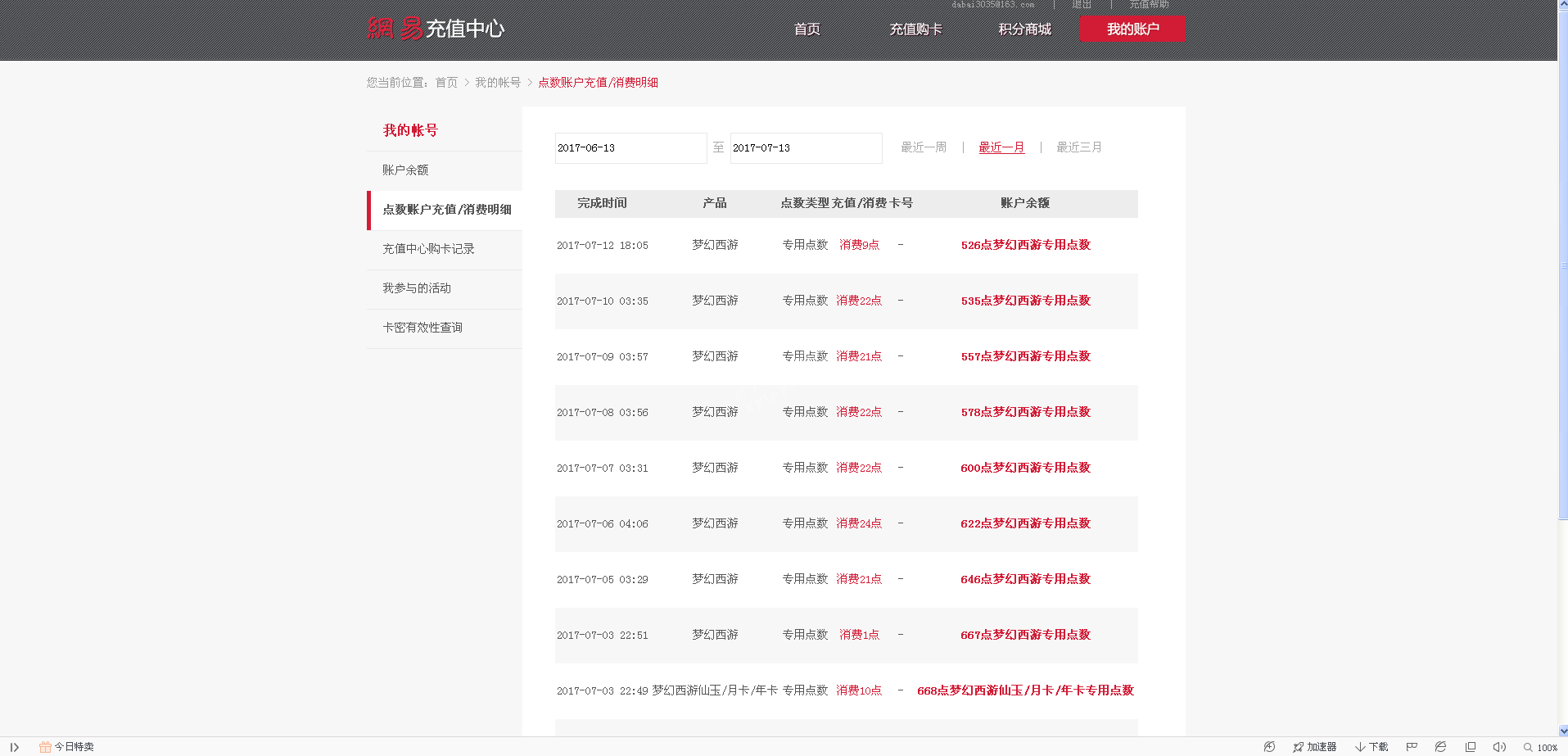Click the 加速器 rocket icon in status bar
Screen dimensions: 1568x756
pyautogui.click(x=1298, y=747)
